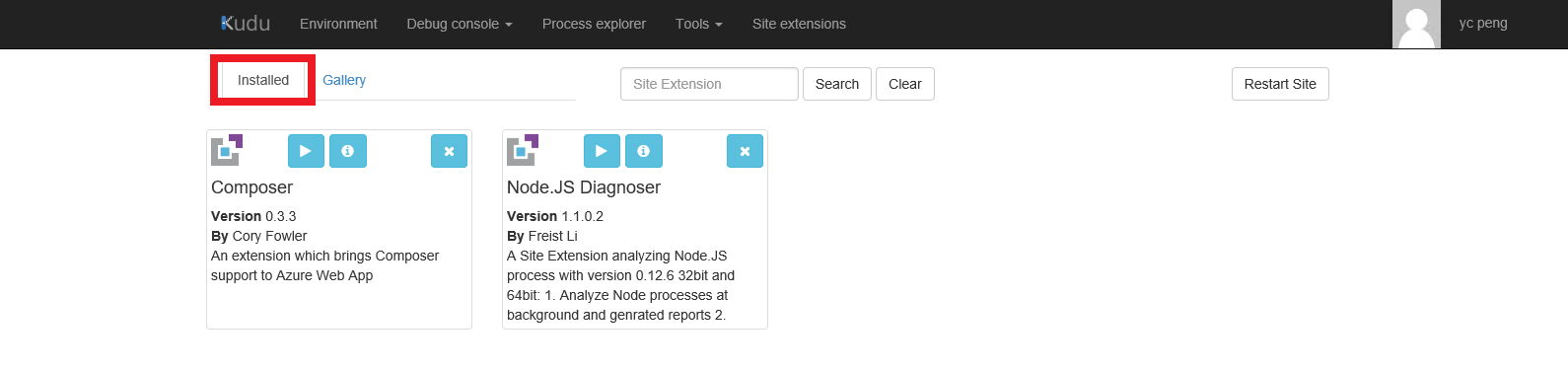
Task: View Node.JS Diagnoser info icon
Action: [644, 151]
